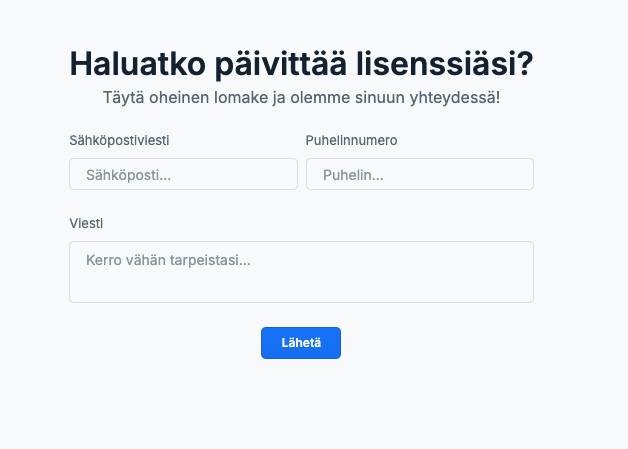The width and height of the screenshot is (628, 449).
Task: Place cursor in the Viesti message box
Action: [301, 272]
